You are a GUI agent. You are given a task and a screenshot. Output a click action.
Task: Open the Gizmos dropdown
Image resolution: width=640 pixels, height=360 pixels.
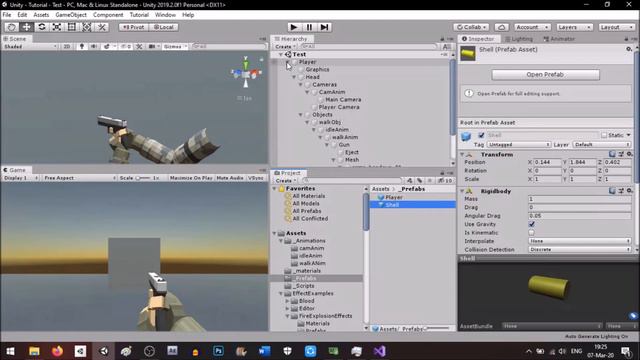(x=175, y=46)
